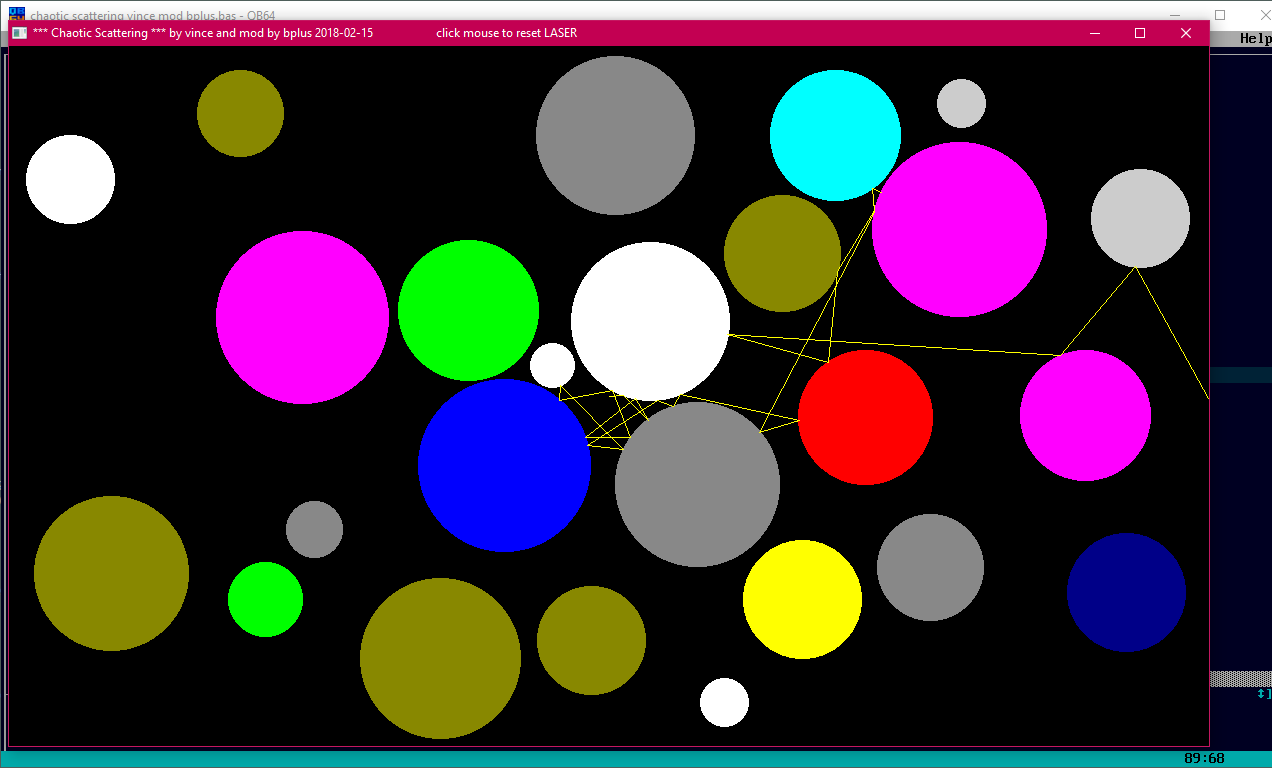Minimize the Chaotic Scattering window

(1095, 33)
